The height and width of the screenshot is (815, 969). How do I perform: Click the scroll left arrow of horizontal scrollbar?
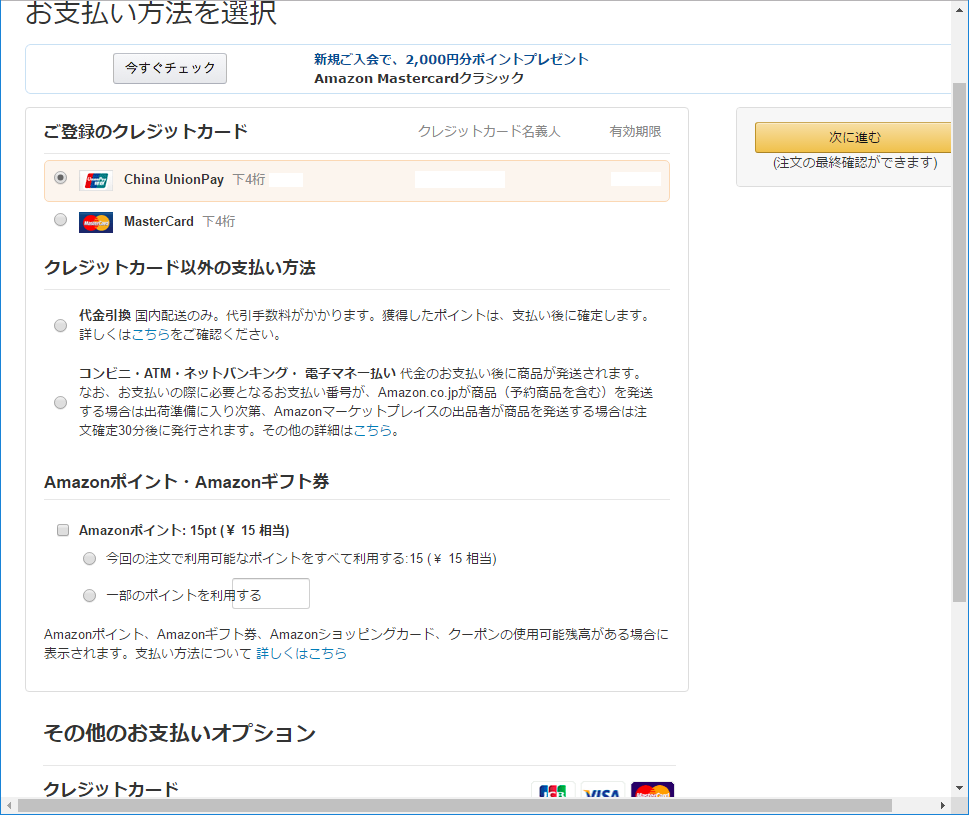(x=9, y=806)
